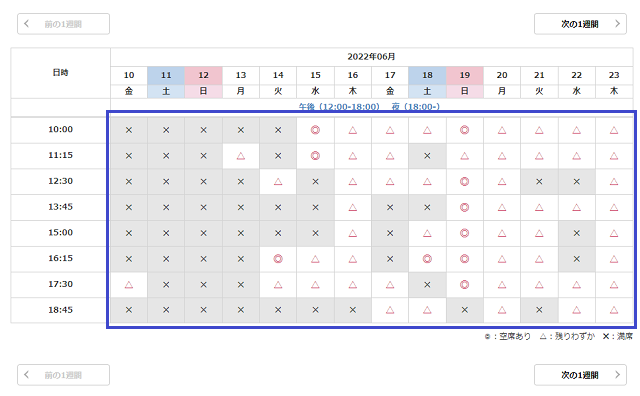
Task: Select the double-circle slot on 15th at 10:00
Action: 315,130
